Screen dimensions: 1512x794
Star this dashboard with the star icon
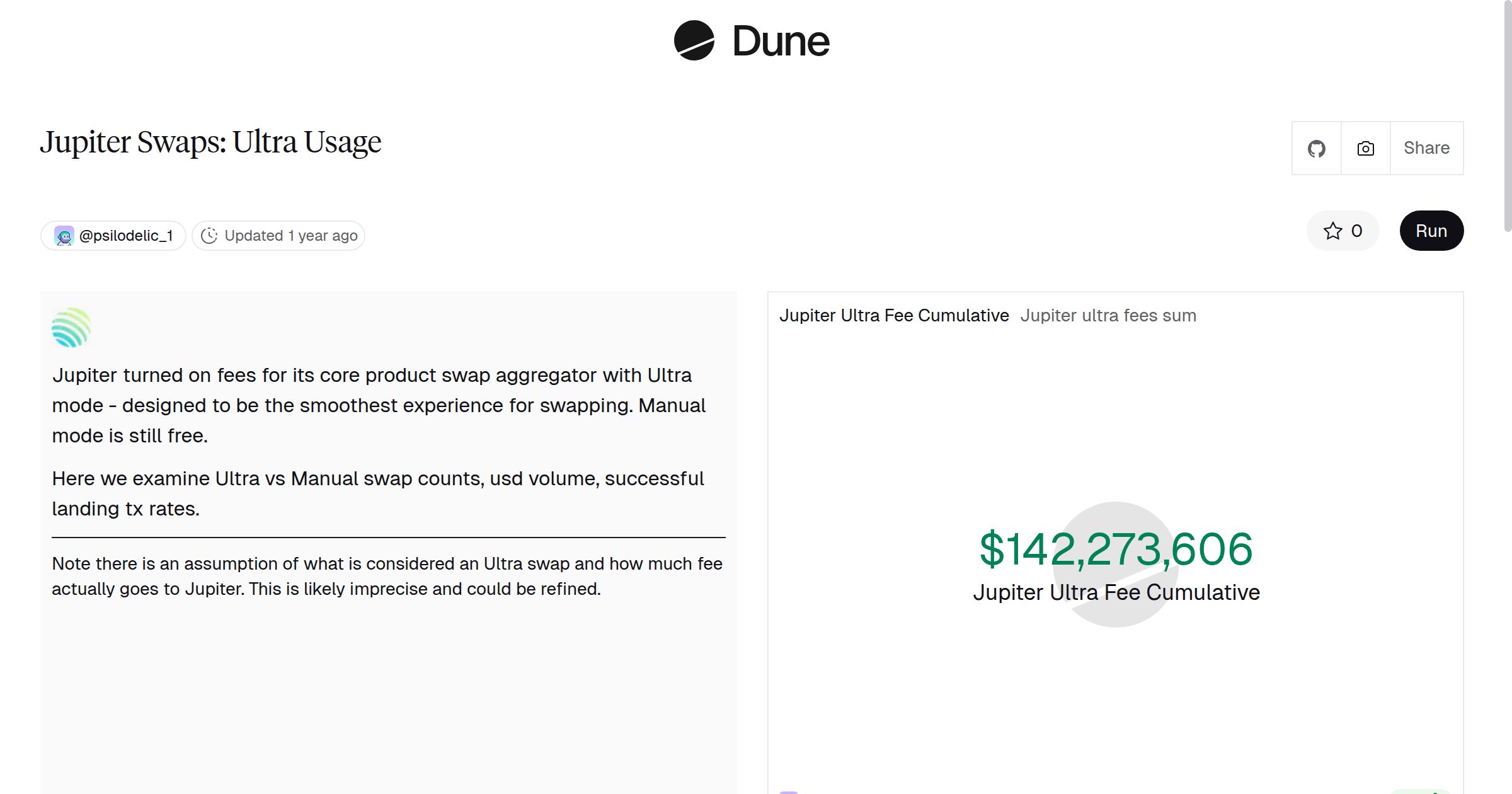click(1332, 231)
